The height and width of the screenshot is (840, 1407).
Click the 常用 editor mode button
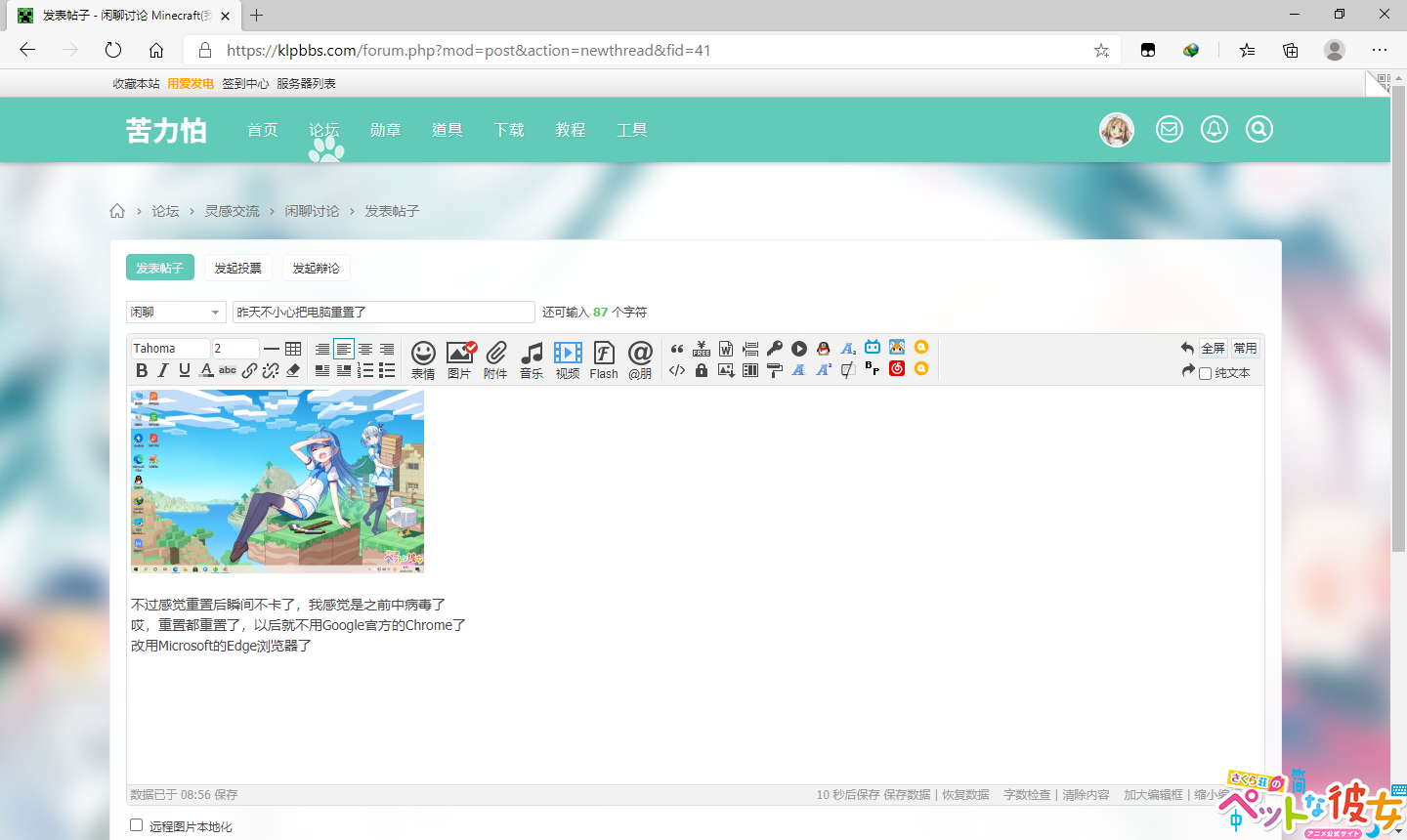1245,348
